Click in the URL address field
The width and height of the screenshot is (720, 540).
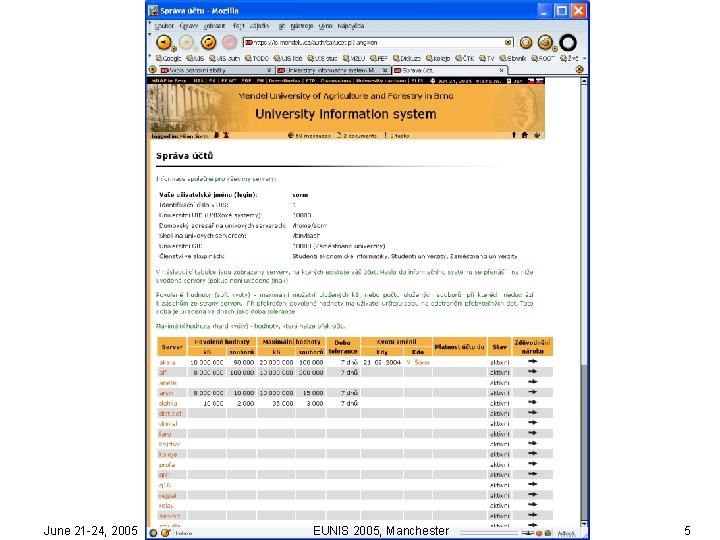tap(377, 42)
